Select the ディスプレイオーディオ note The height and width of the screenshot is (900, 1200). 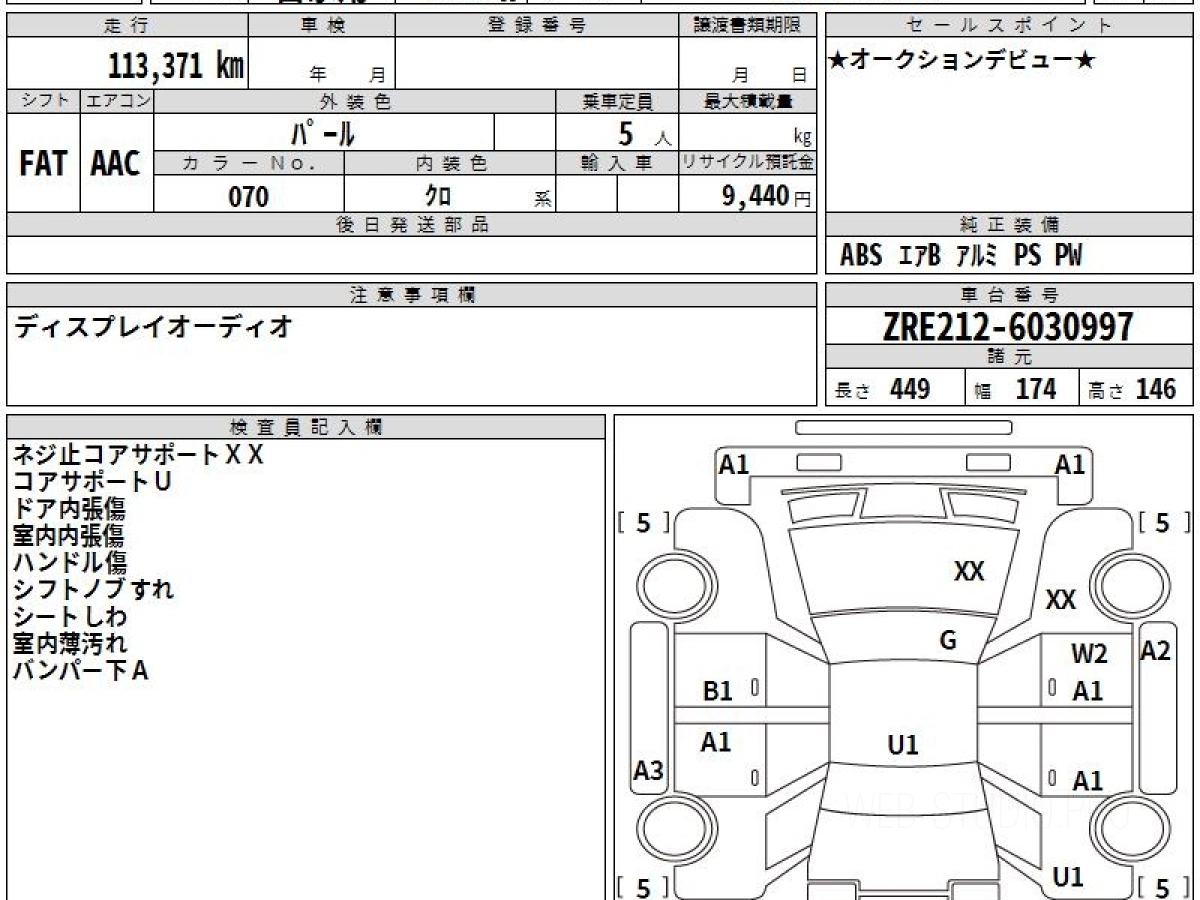tap(153, 326)
